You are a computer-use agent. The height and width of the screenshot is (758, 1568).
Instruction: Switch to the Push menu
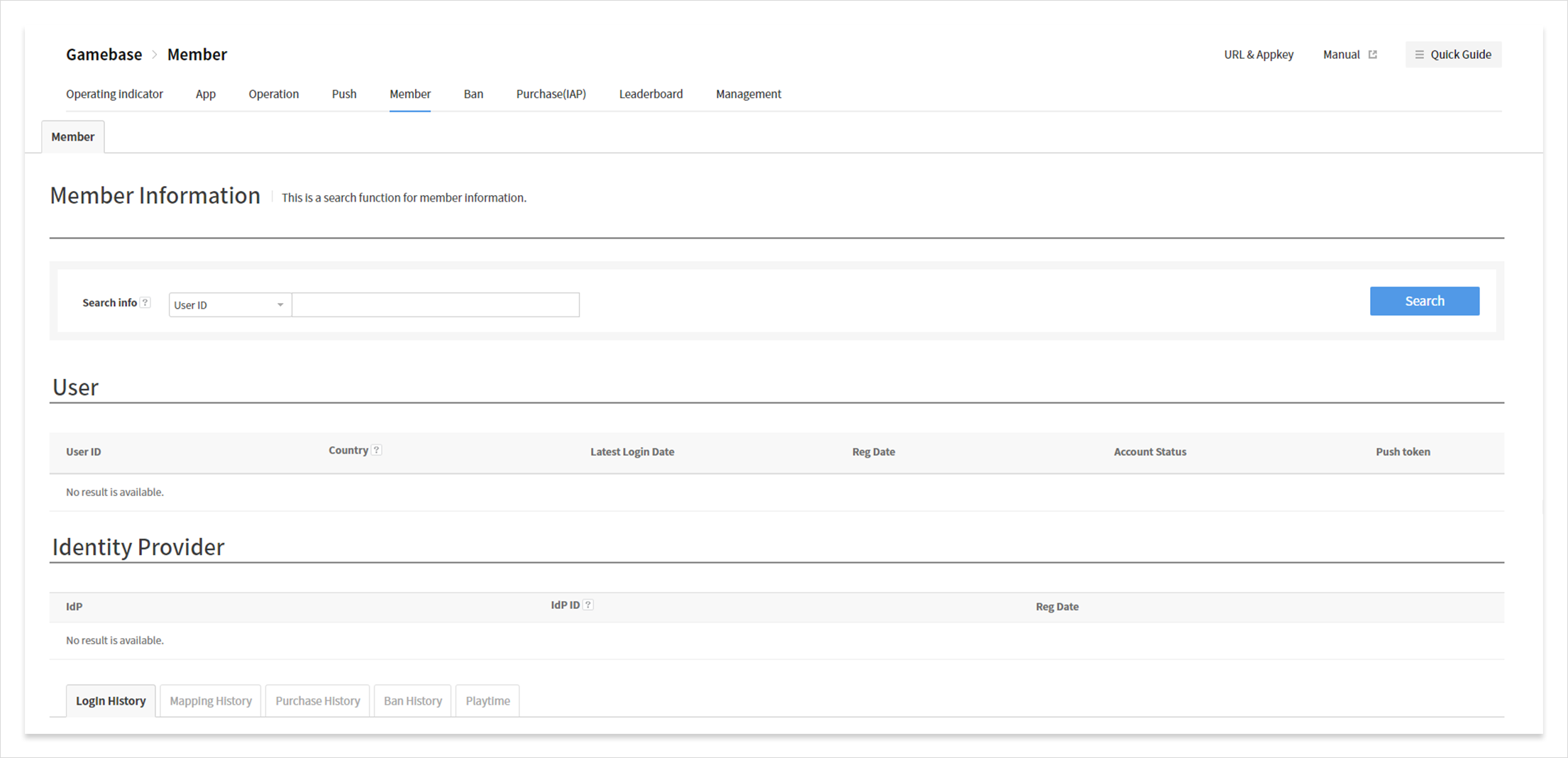(x=344, y=94)
